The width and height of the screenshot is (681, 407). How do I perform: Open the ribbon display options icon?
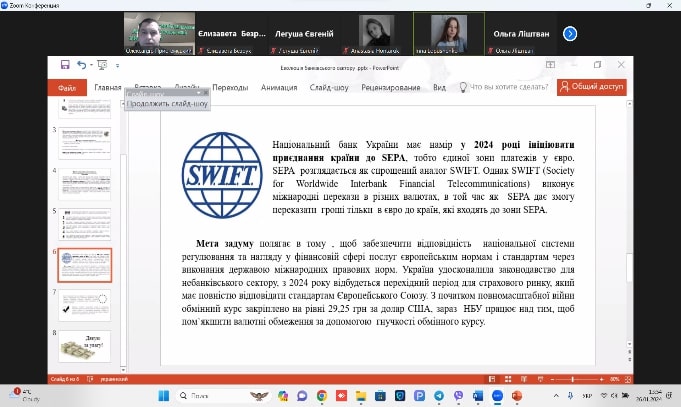pos(550,65)
